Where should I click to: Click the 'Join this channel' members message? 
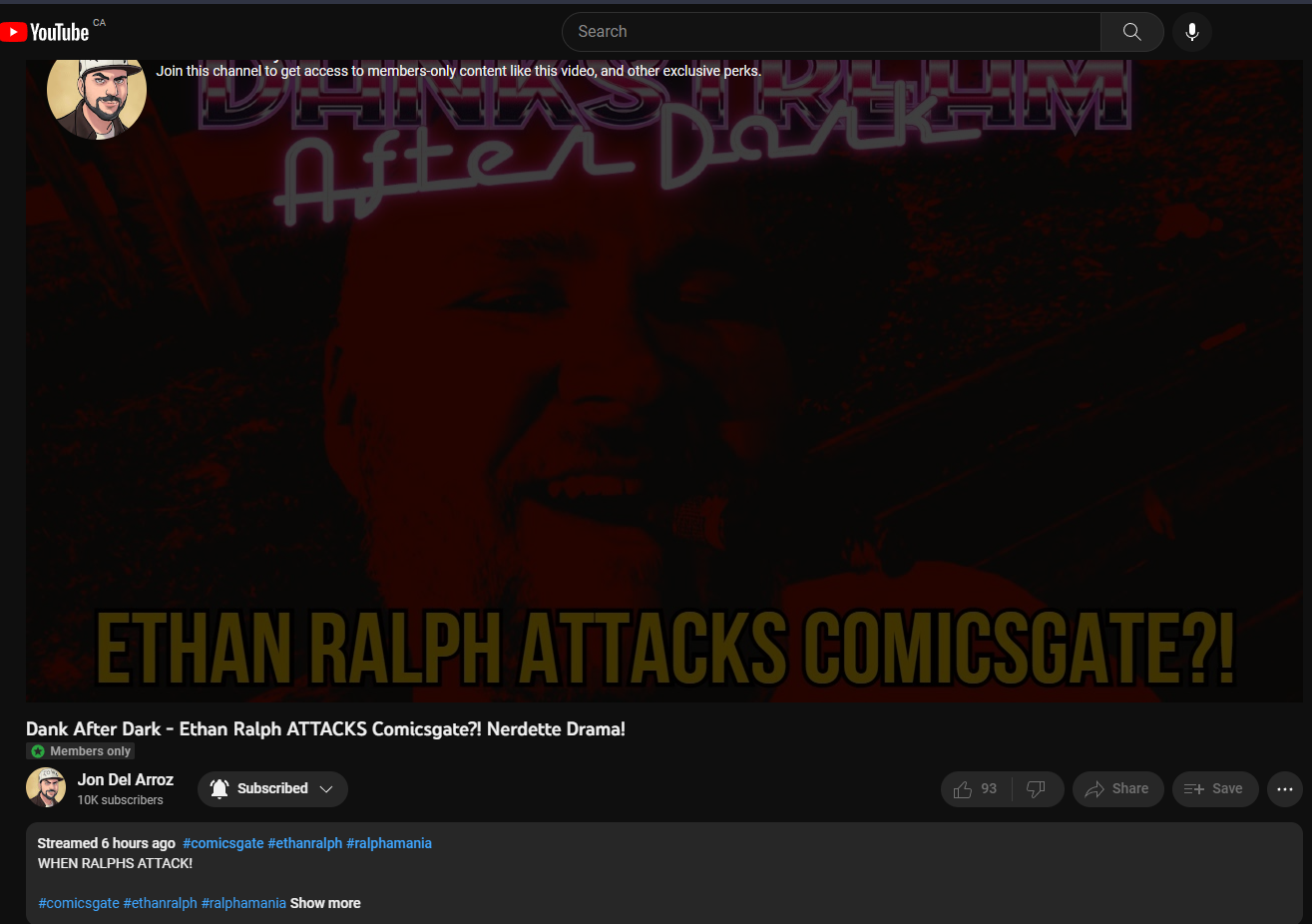click(459, 71)
